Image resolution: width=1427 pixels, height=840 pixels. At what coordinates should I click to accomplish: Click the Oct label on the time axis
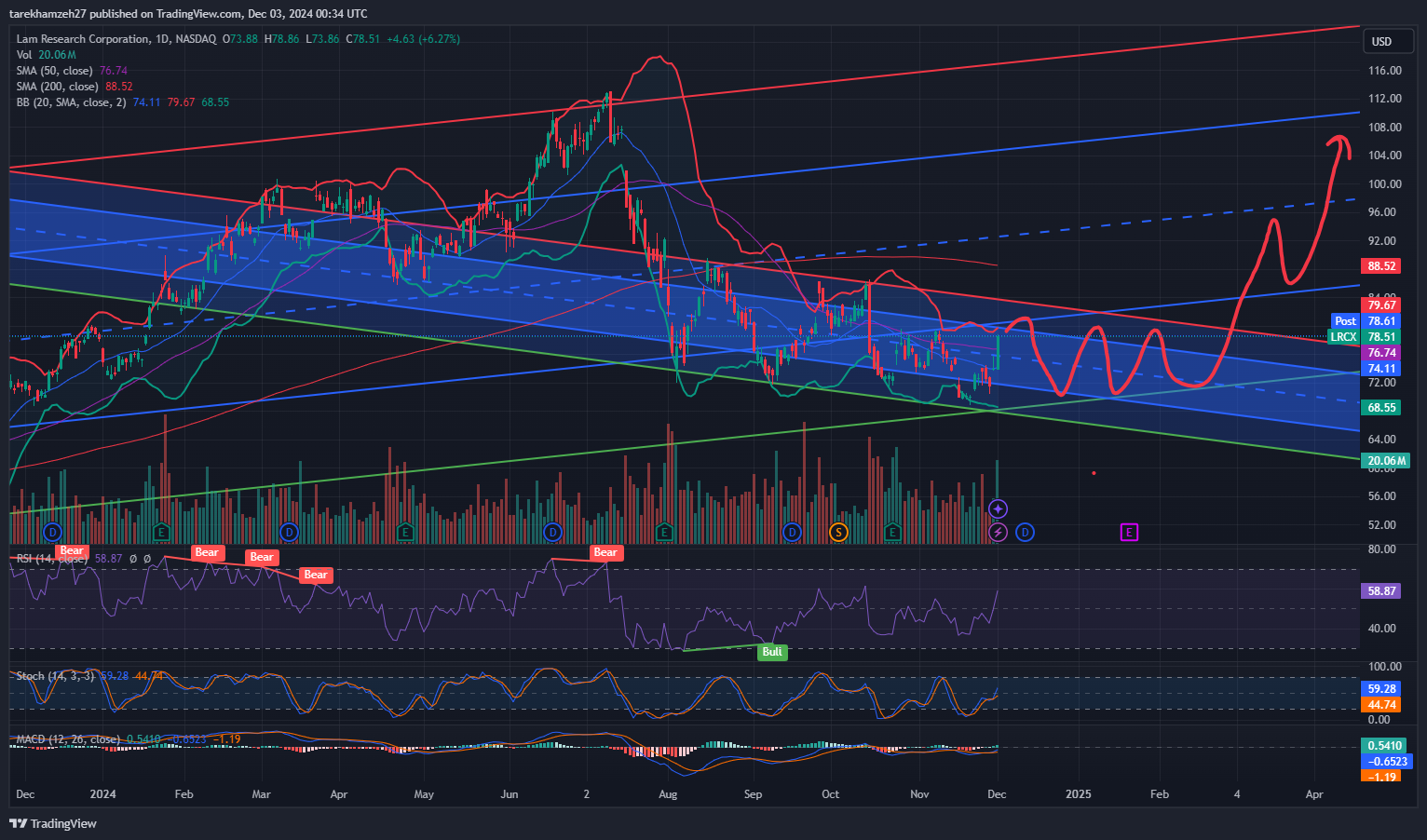click(830, 794)
